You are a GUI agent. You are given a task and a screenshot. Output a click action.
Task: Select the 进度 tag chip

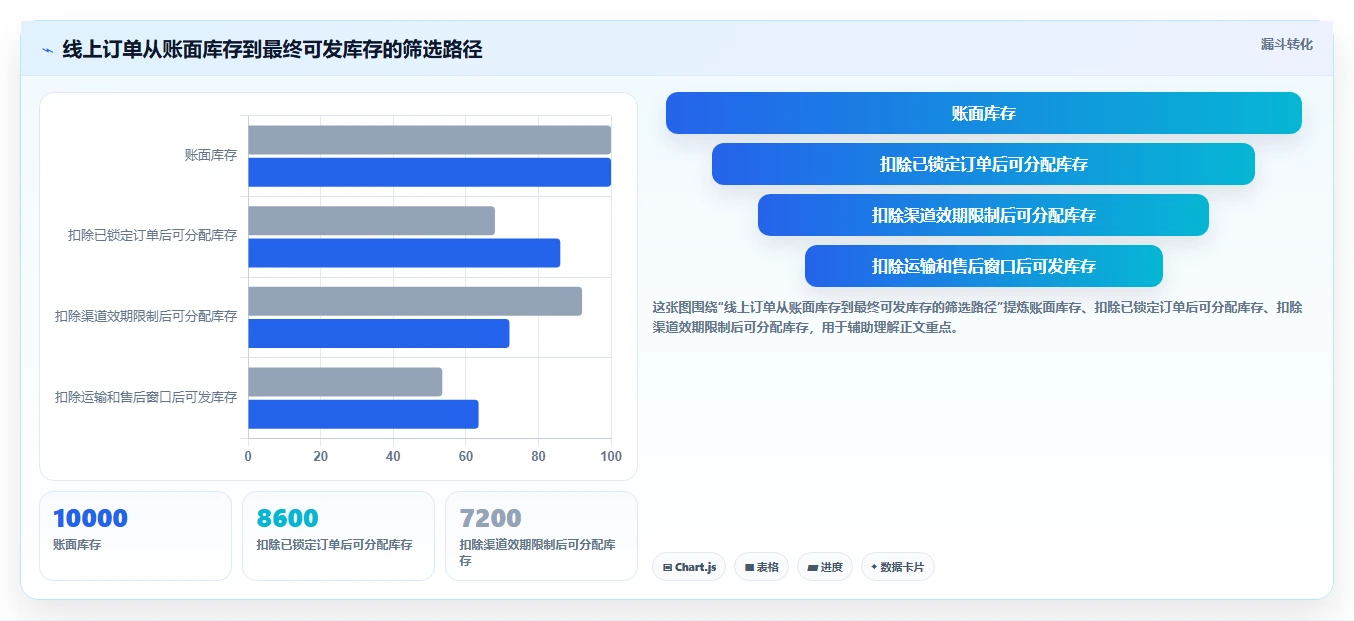coord(825,567)
